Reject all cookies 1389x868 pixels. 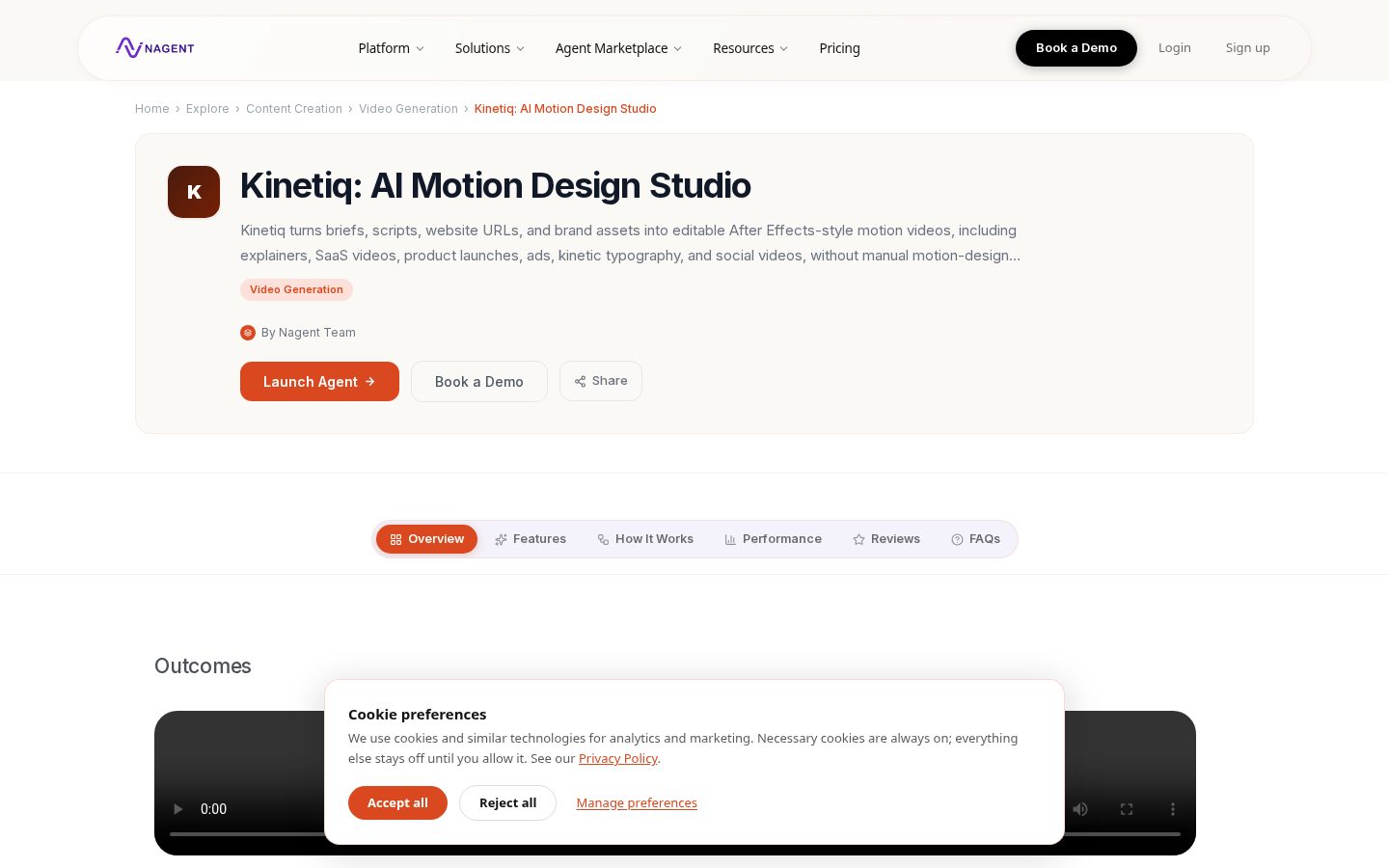(507, 802)
